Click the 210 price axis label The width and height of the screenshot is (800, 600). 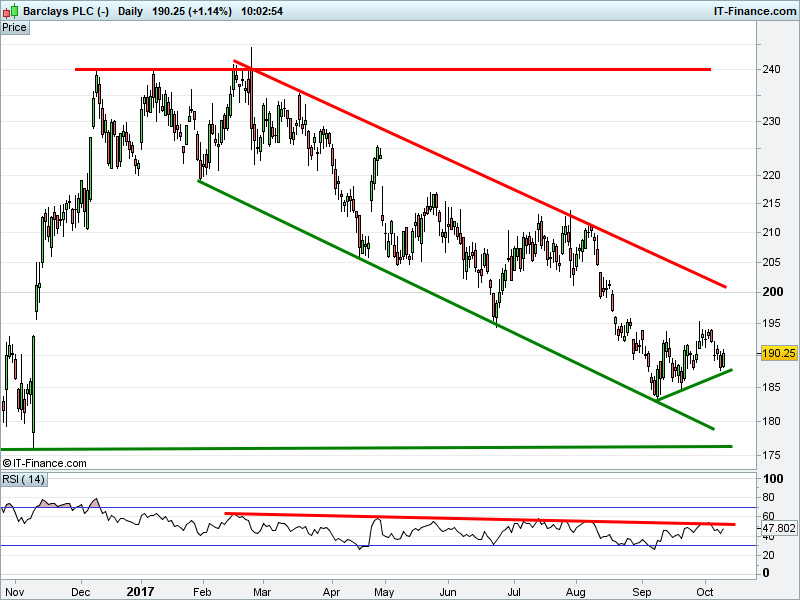tap(771, 232)
